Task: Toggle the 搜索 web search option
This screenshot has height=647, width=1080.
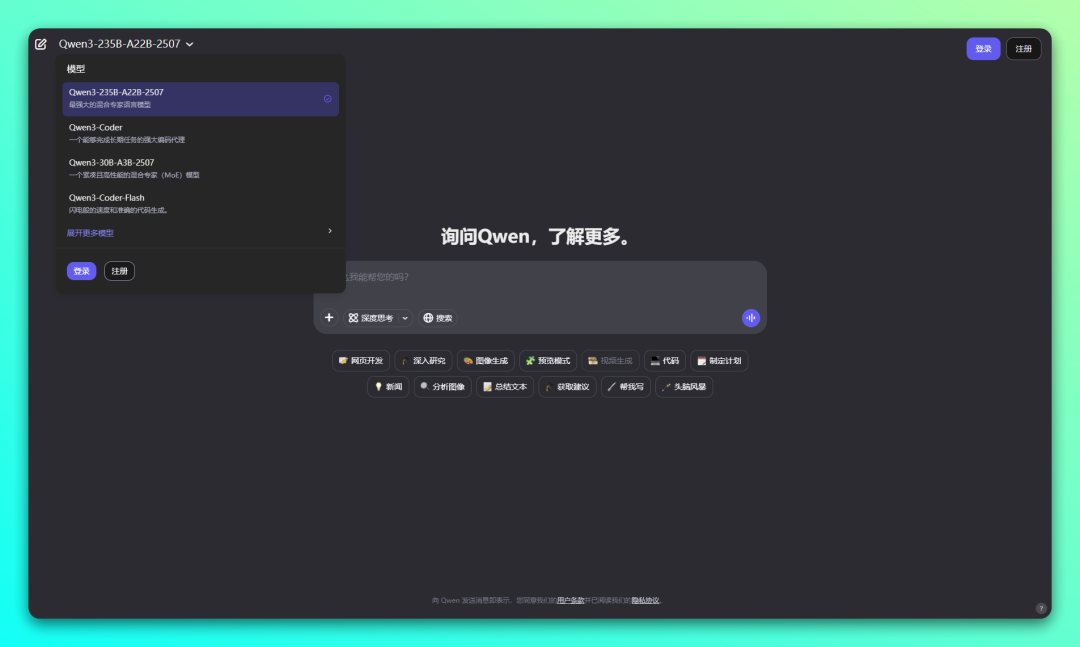Action: coord(438,317)
